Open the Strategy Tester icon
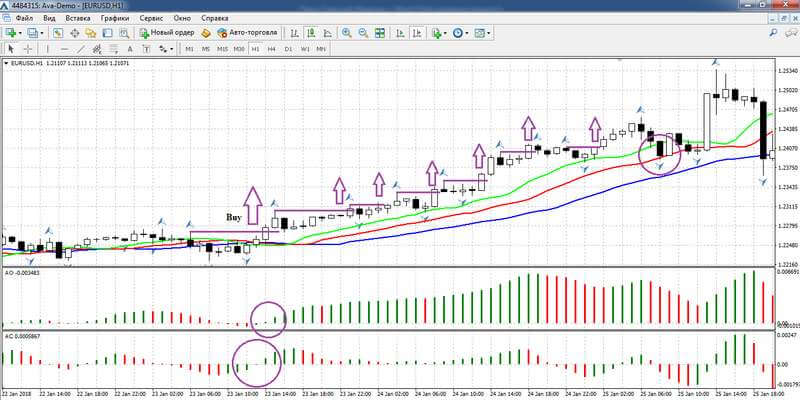The height and width of the screenshot is (400, 800). click(x=123, y=33)
